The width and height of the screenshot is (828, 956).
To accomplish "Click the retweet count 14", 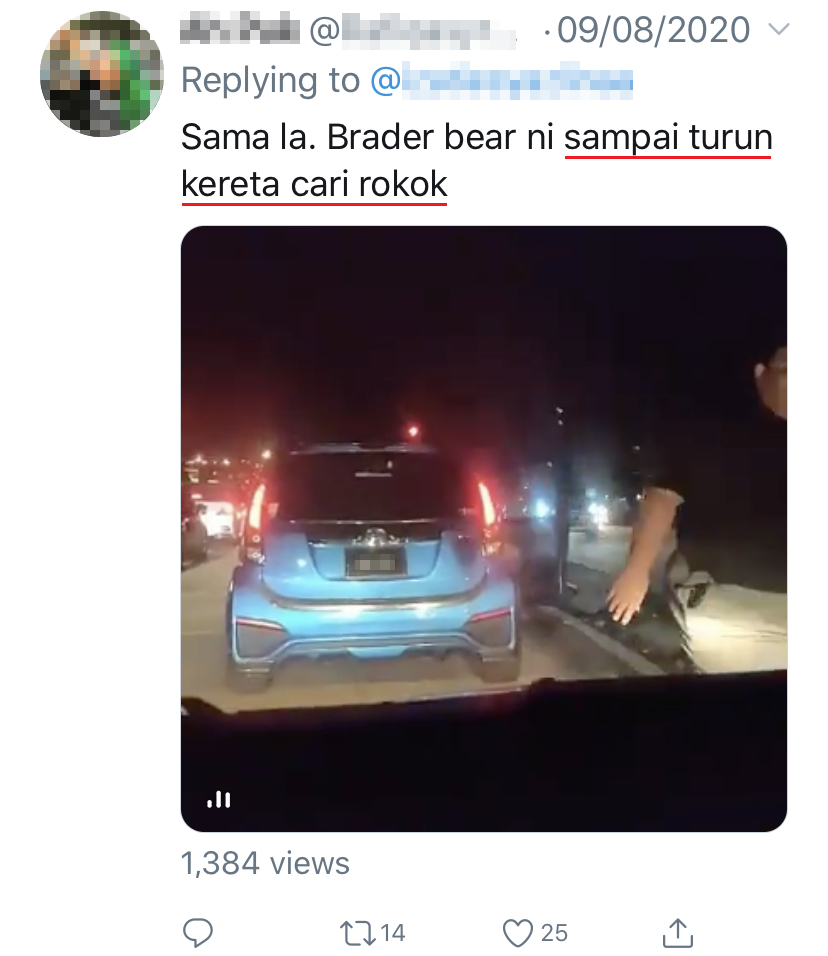I will pyautogui.click(x=393, y=933).
